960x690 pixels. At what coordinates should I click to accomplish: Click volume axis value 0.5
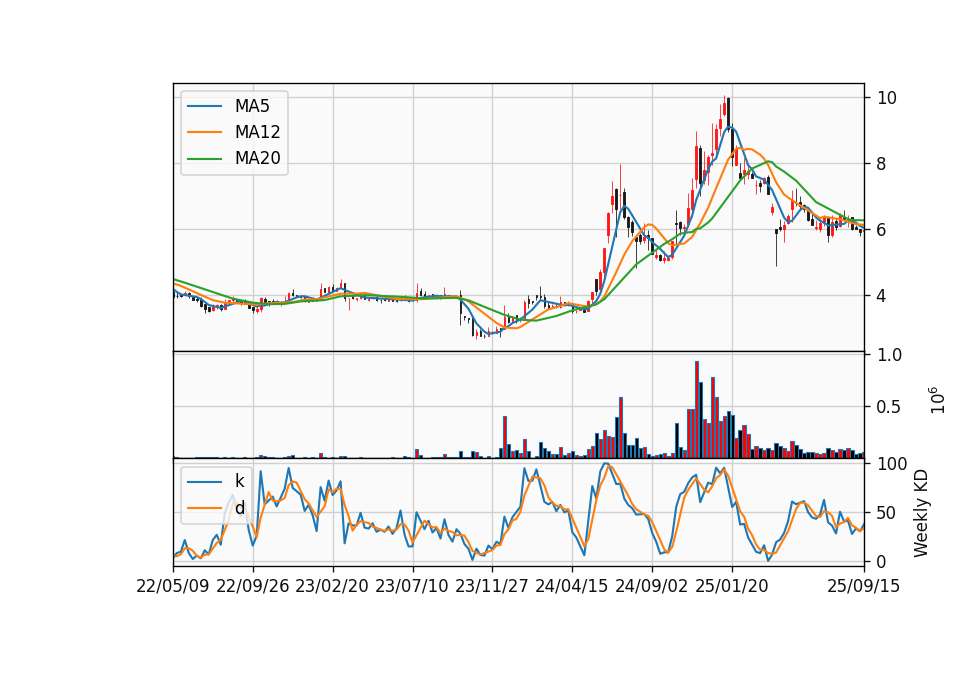pos(889,407)
